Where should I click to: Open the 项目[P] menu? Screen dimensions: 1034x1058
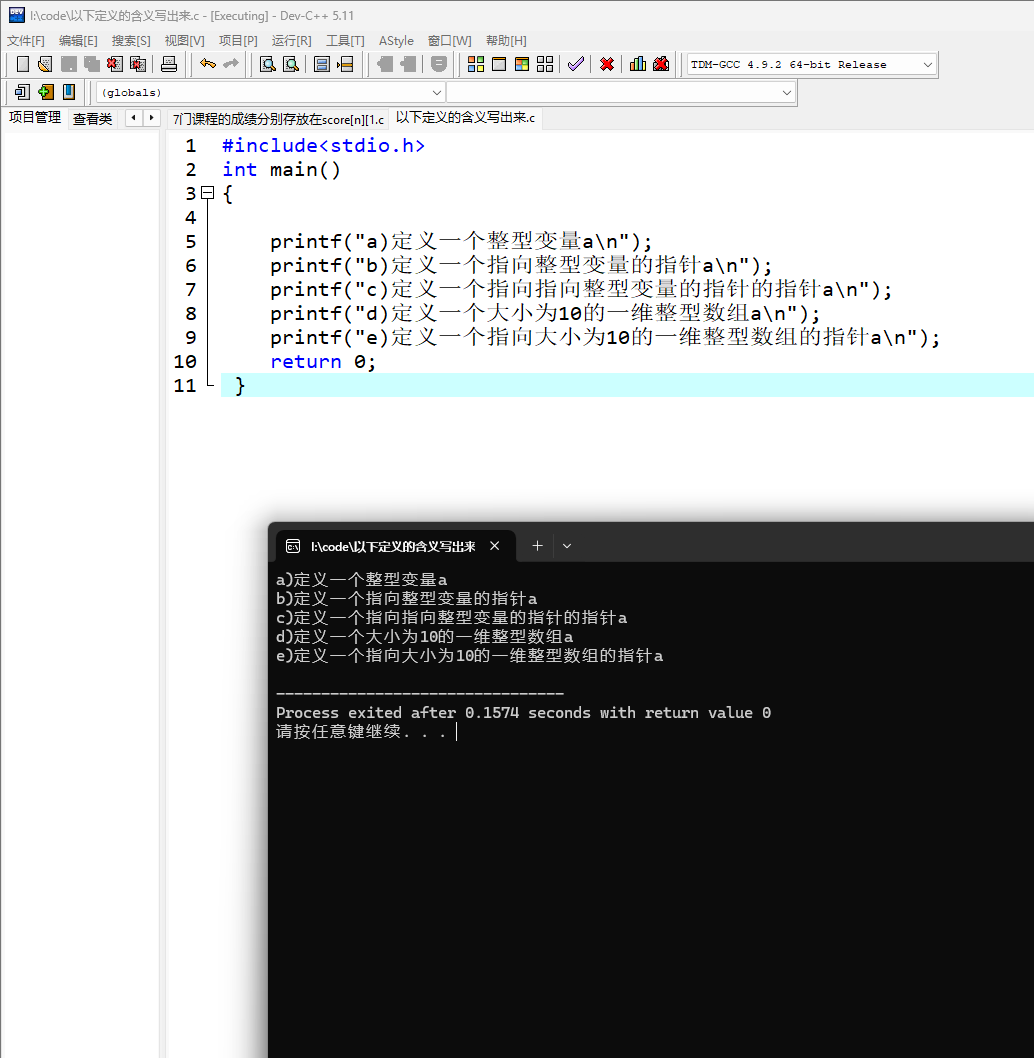238,40
